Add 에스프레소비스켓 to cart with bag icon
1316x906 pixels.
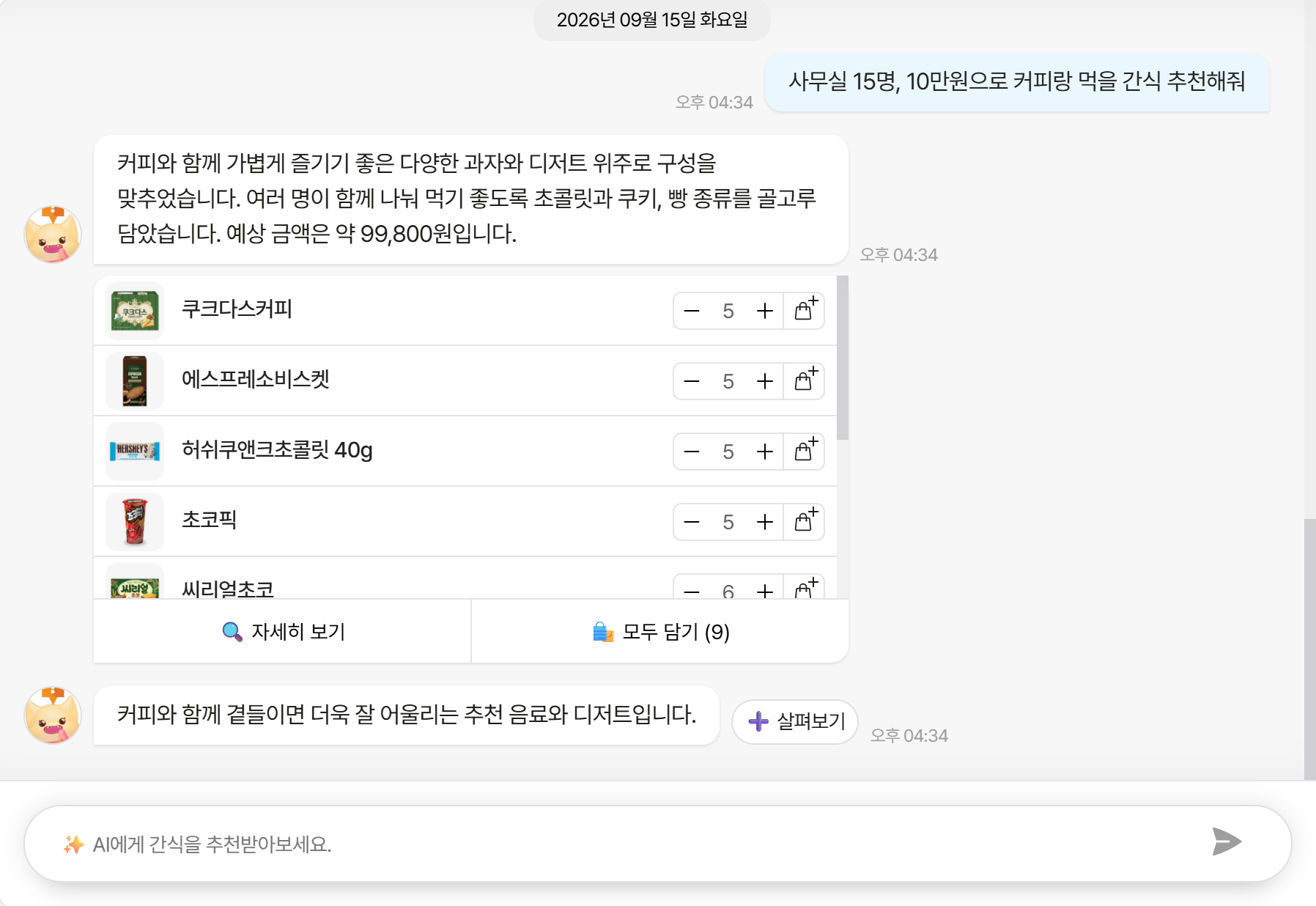[805, 380]
